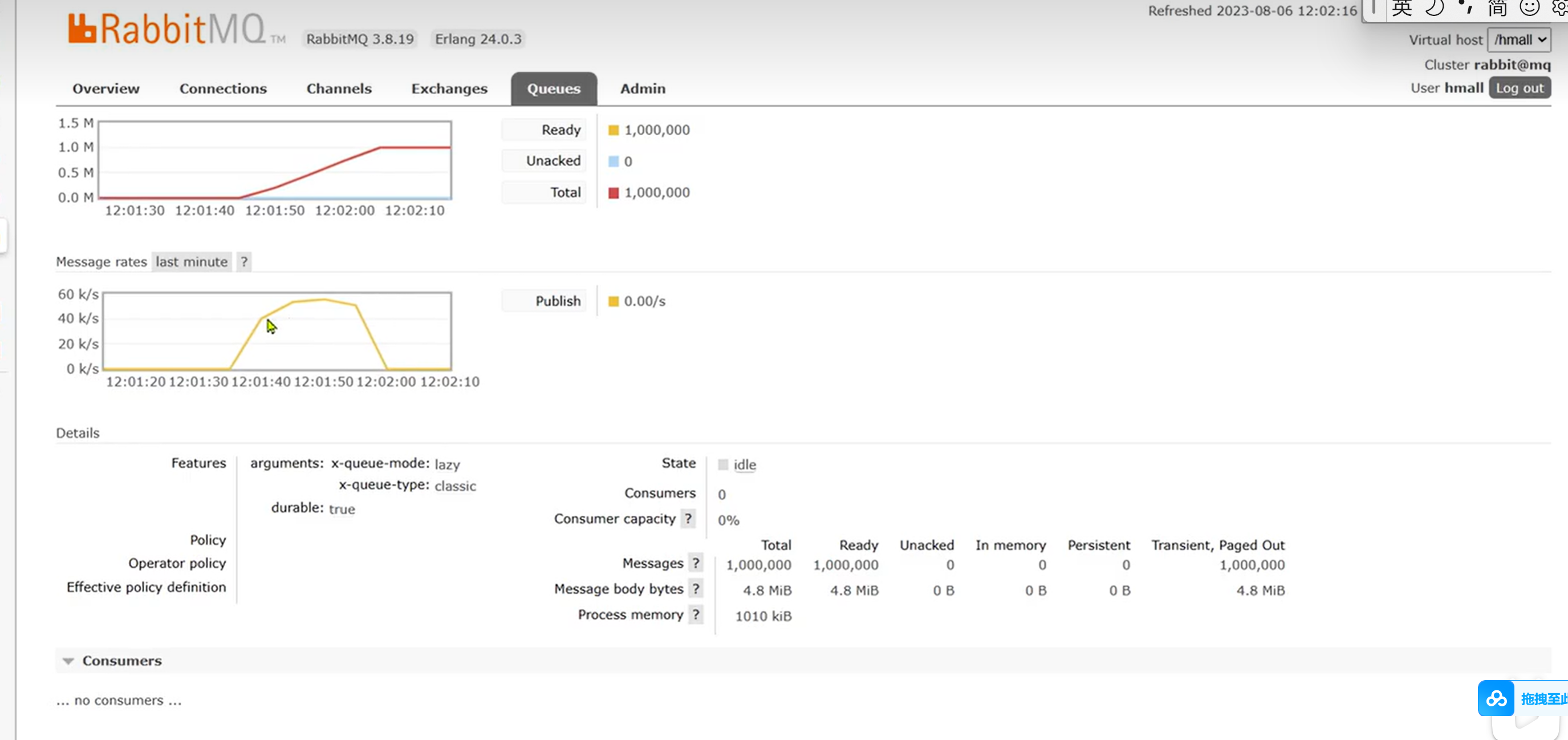The width and height of the screenshot is (1568, 740).
Task: Click the RabbitMQ logo
Action: click(x=167, y=30)
